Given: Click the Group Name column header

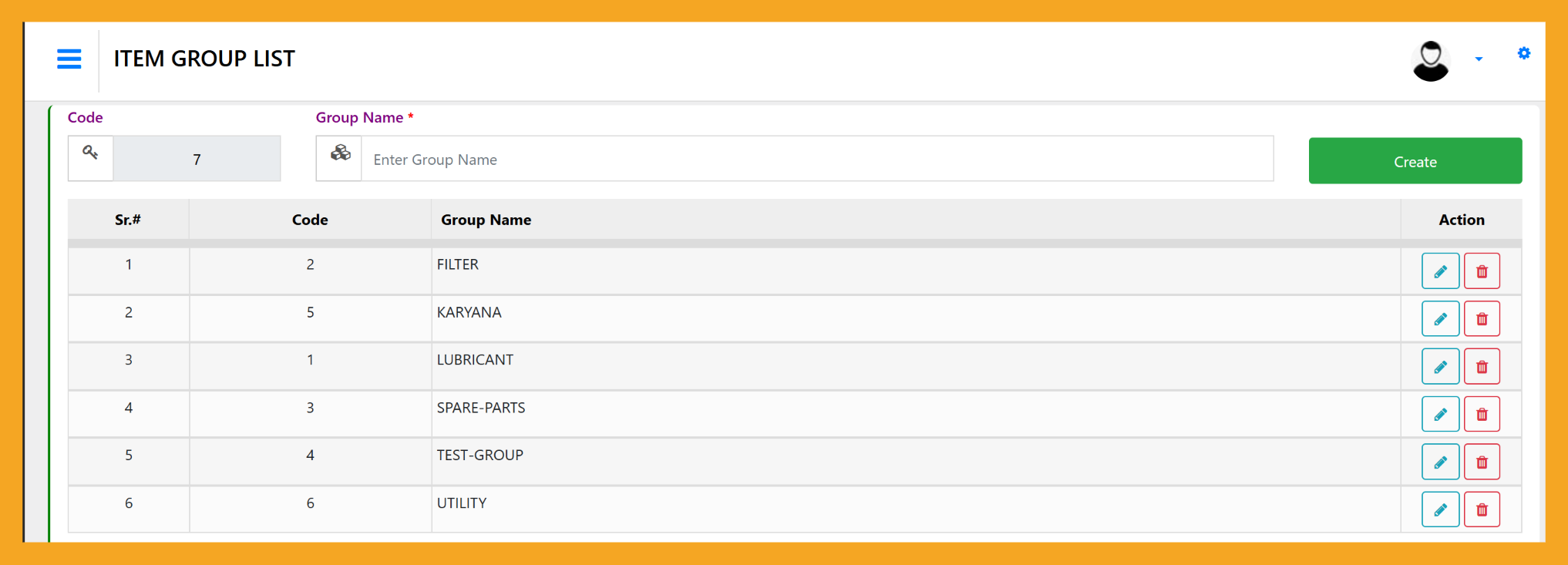Looking at the screenshot, I should (x=486, y=220).
